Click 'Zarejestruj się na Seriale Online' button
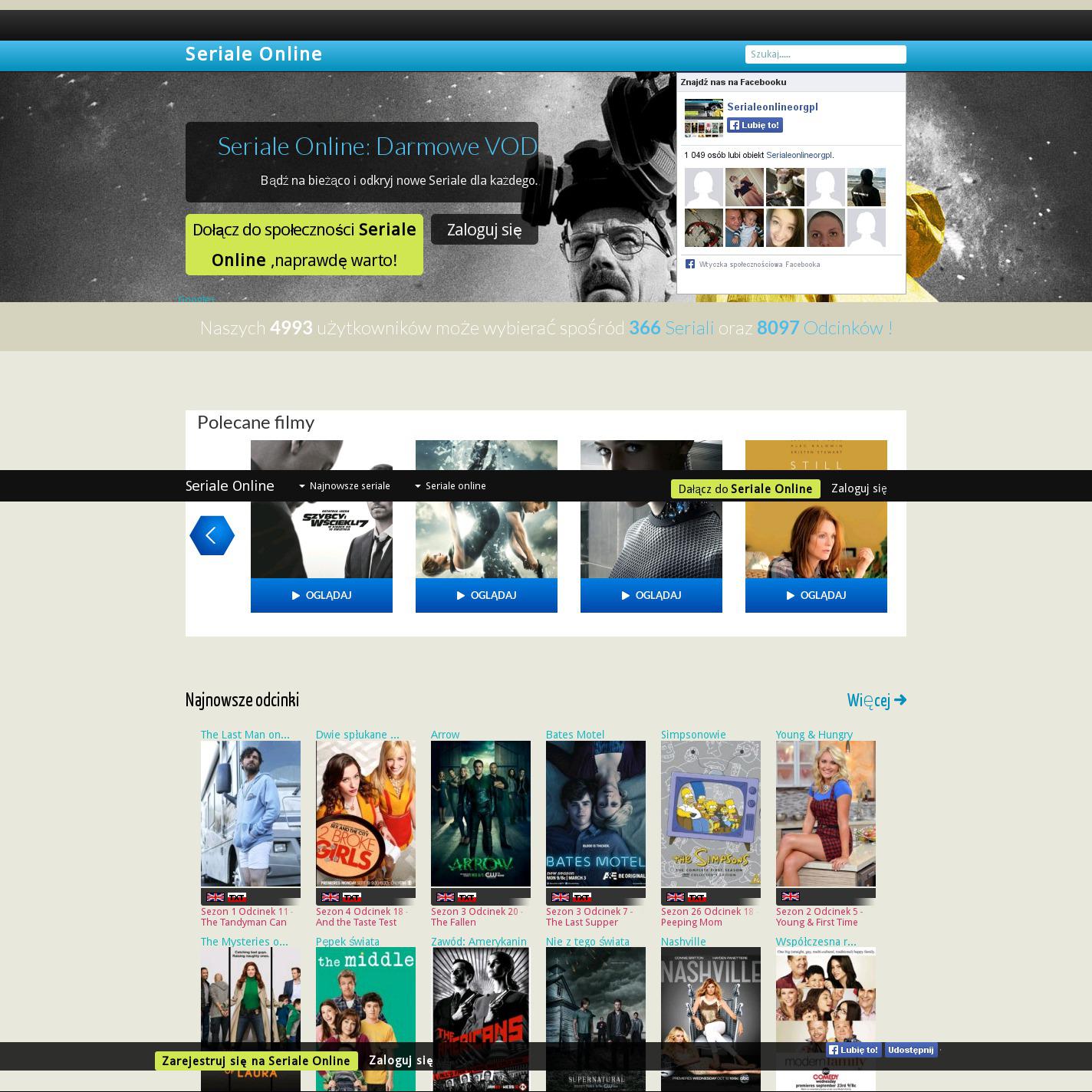 click(256, 1061)
